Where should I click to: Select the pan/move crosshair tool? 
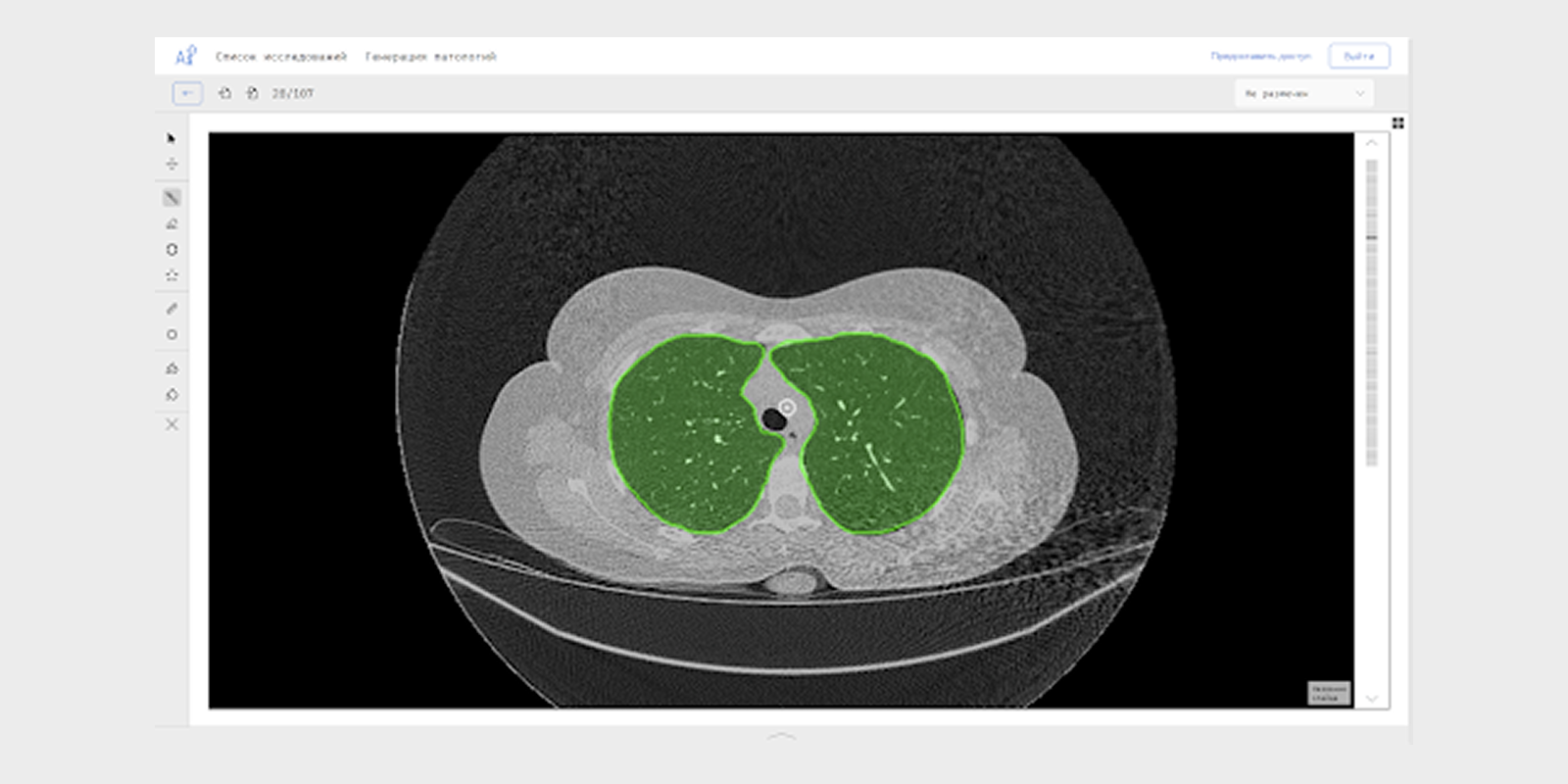coord(171,164)
